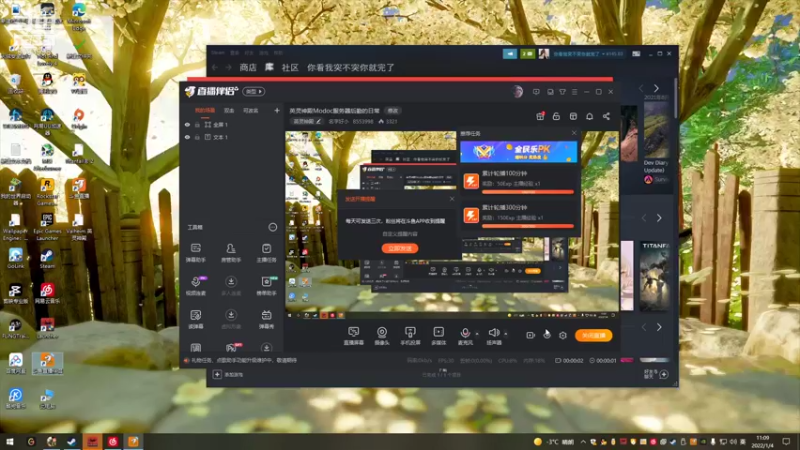Show next items in middle Steam carousel
The height and width of the screenshot is (450, 800).
[659, 218]
